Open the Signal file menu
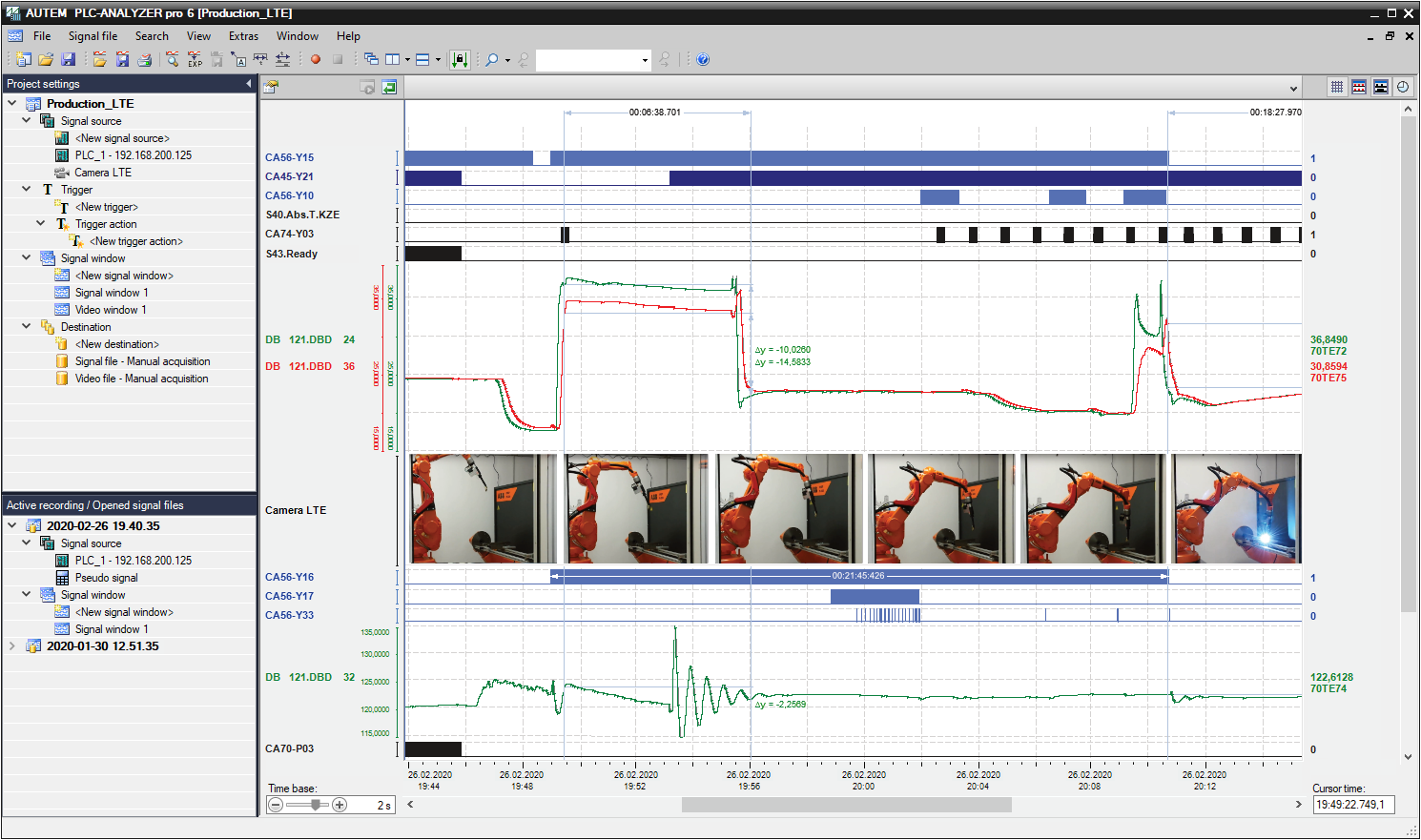This screenshot has width=1421, height=840. click(93, 36)
